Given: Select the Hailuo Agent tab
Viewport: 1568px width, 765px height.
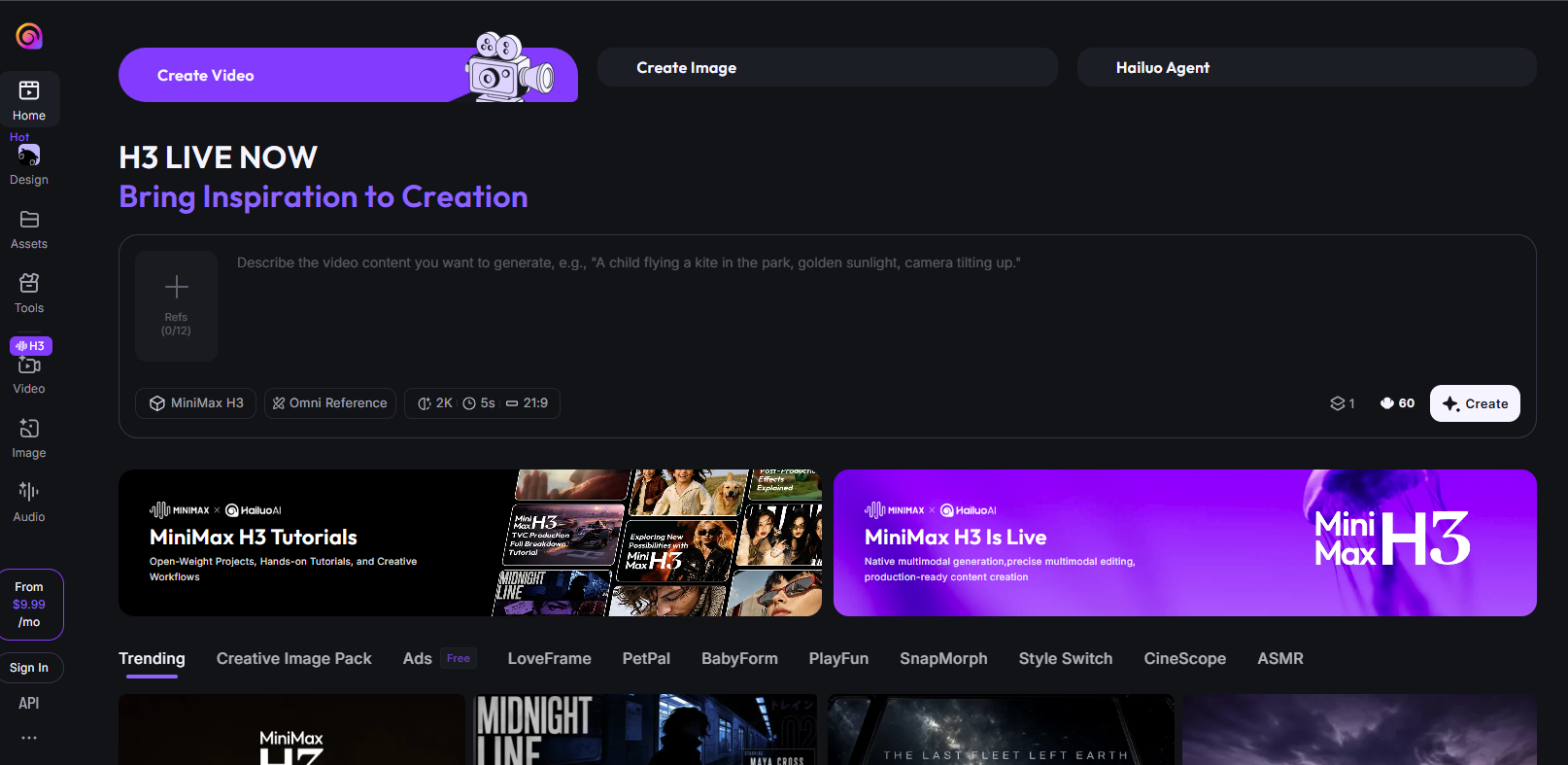Looking at the screenshot, I should [x=1307, y=67].
